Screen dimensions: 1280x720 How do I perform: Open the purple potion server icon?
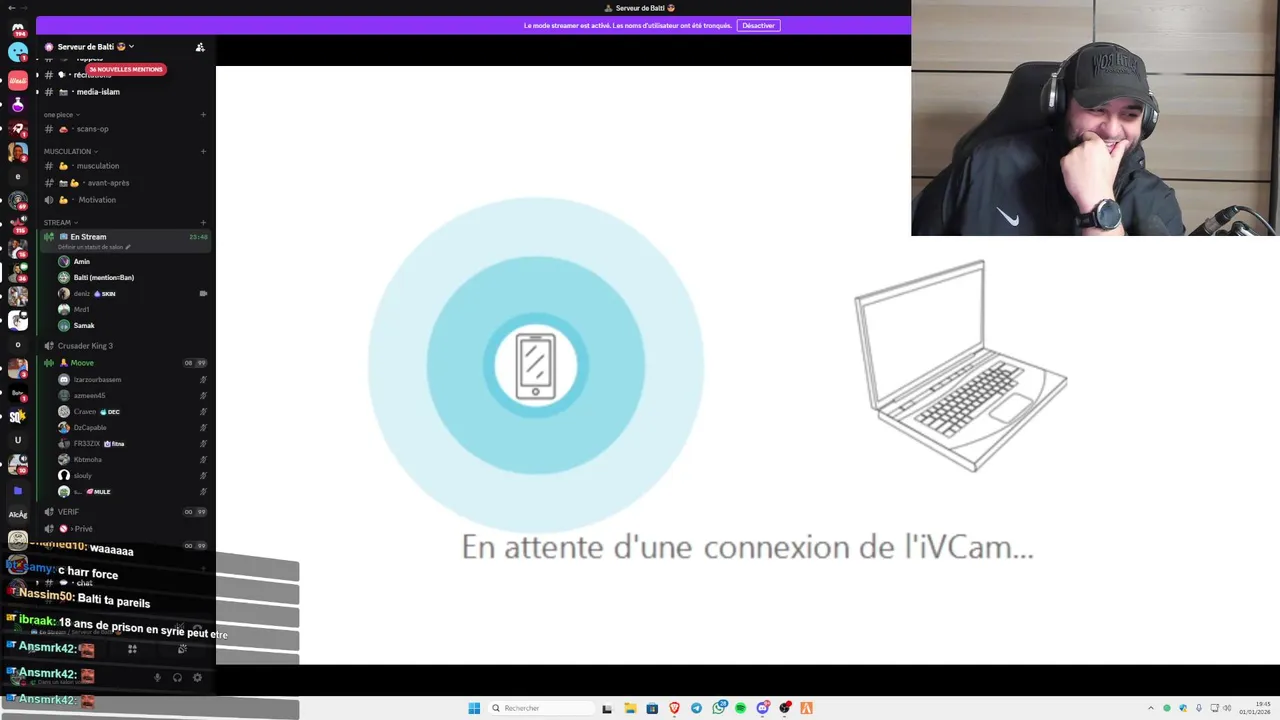pyautogui.click(x=18, y=105)
